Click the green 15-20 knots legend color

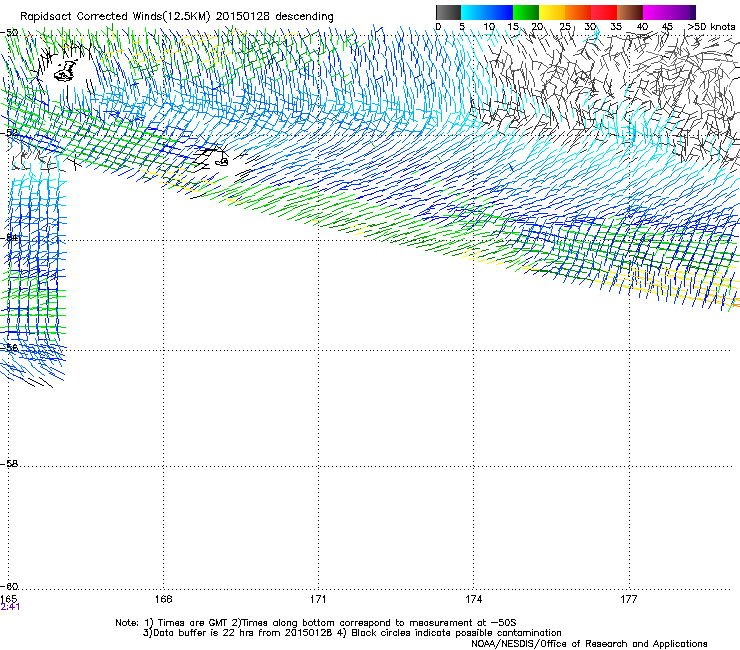[526, 12]
